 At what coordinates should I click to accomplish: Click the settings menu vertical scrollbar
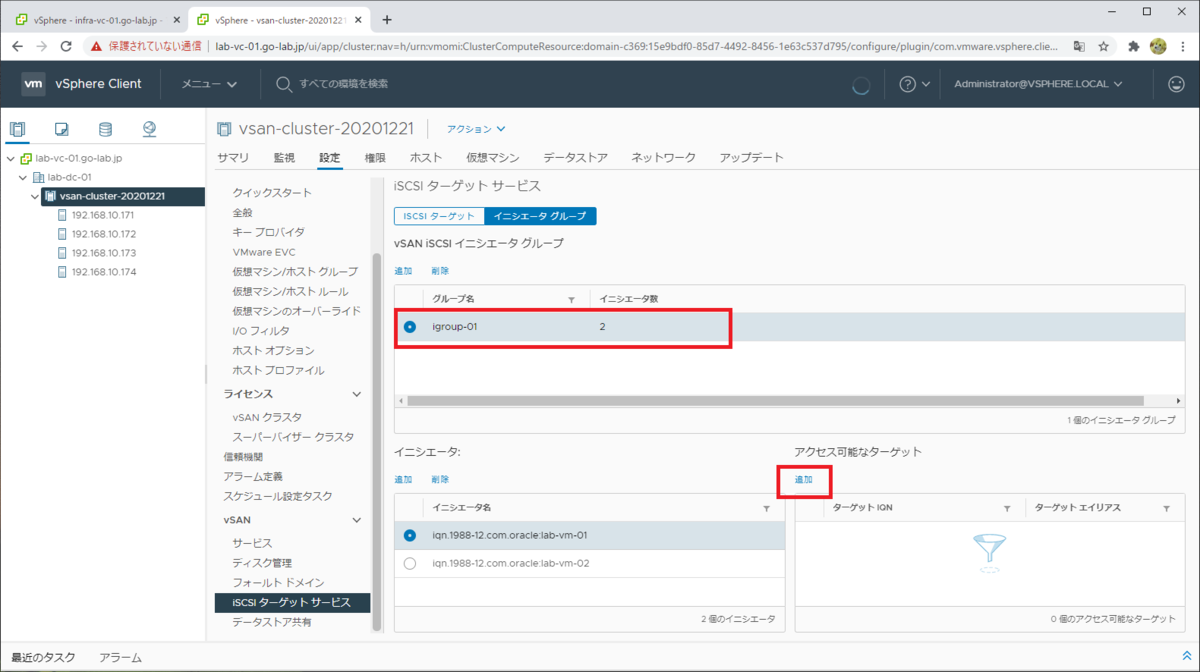[377, 440]
